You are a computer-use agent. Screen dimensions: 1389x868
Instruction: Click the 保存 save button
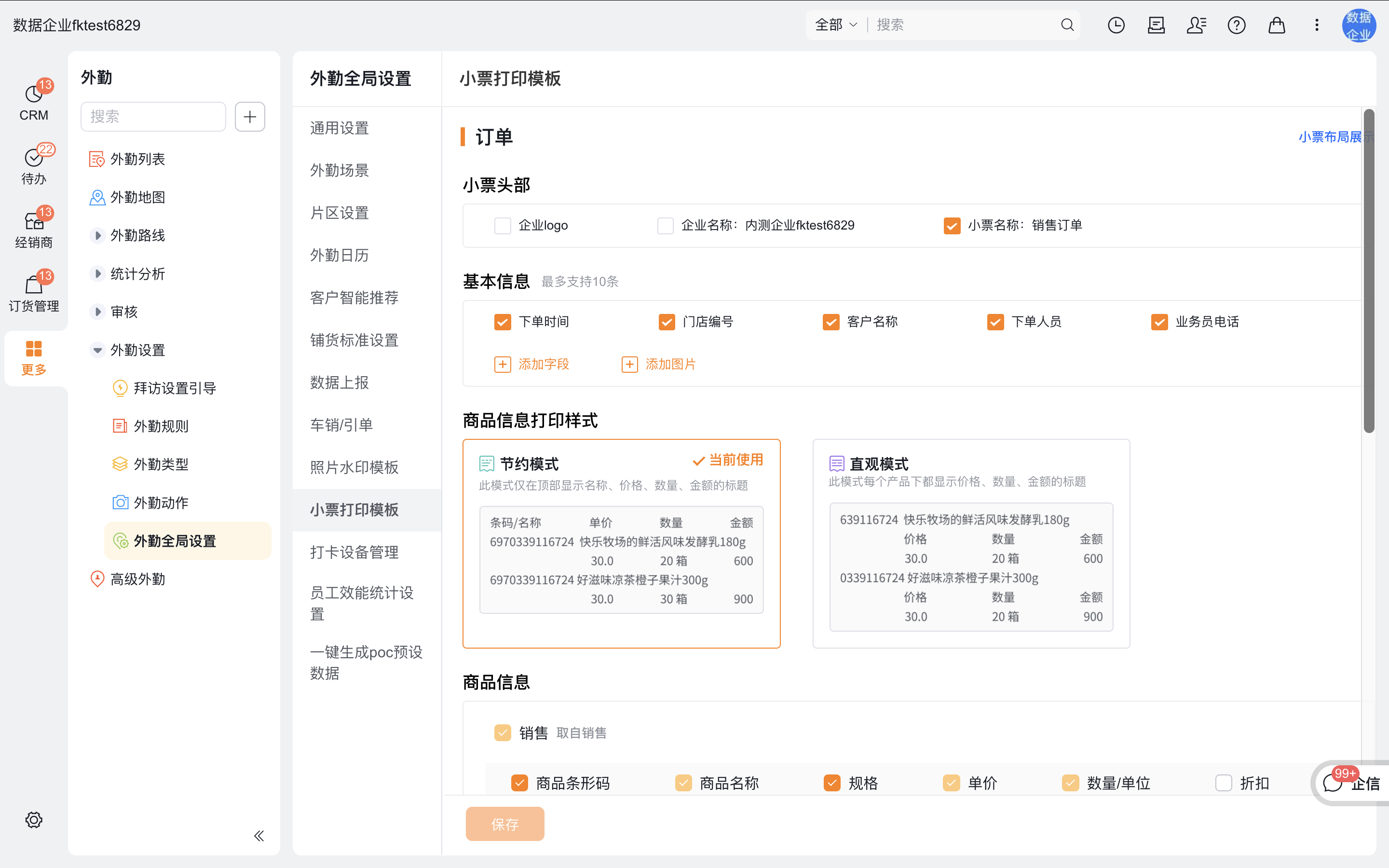coord(505,824)
